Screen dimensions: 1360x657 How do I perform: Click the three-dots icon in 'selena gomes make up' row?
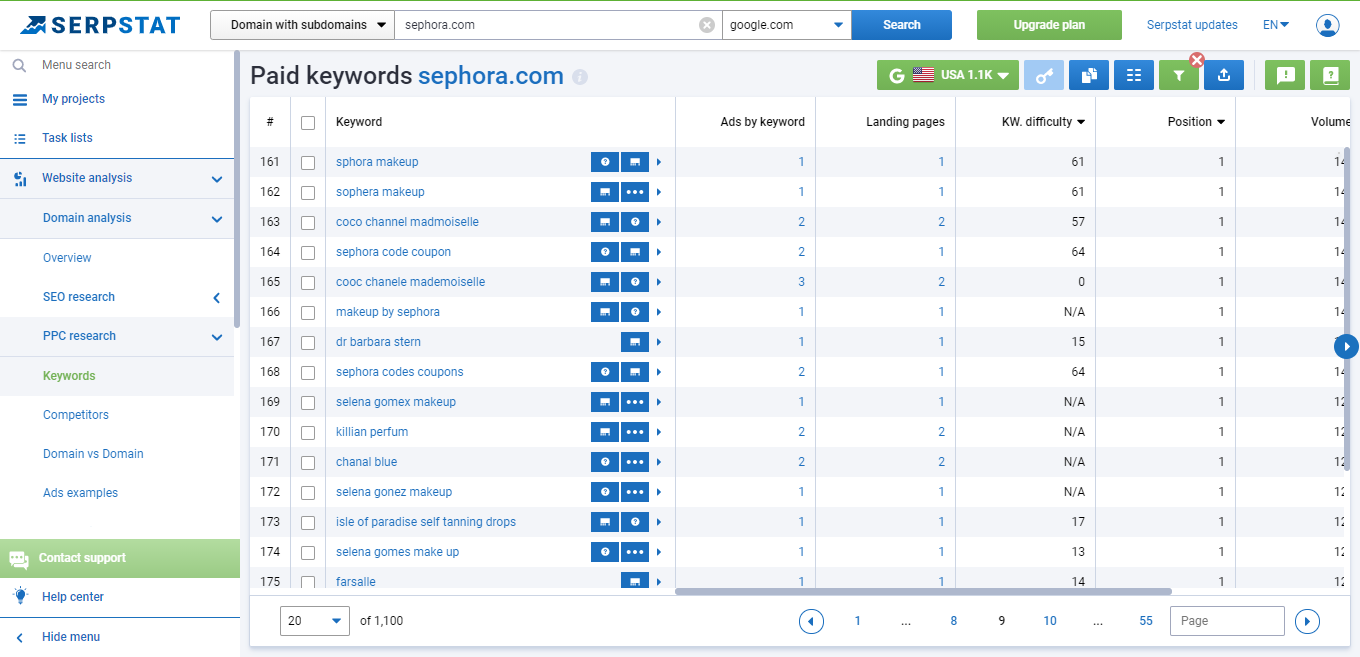(x=635, y=552)
